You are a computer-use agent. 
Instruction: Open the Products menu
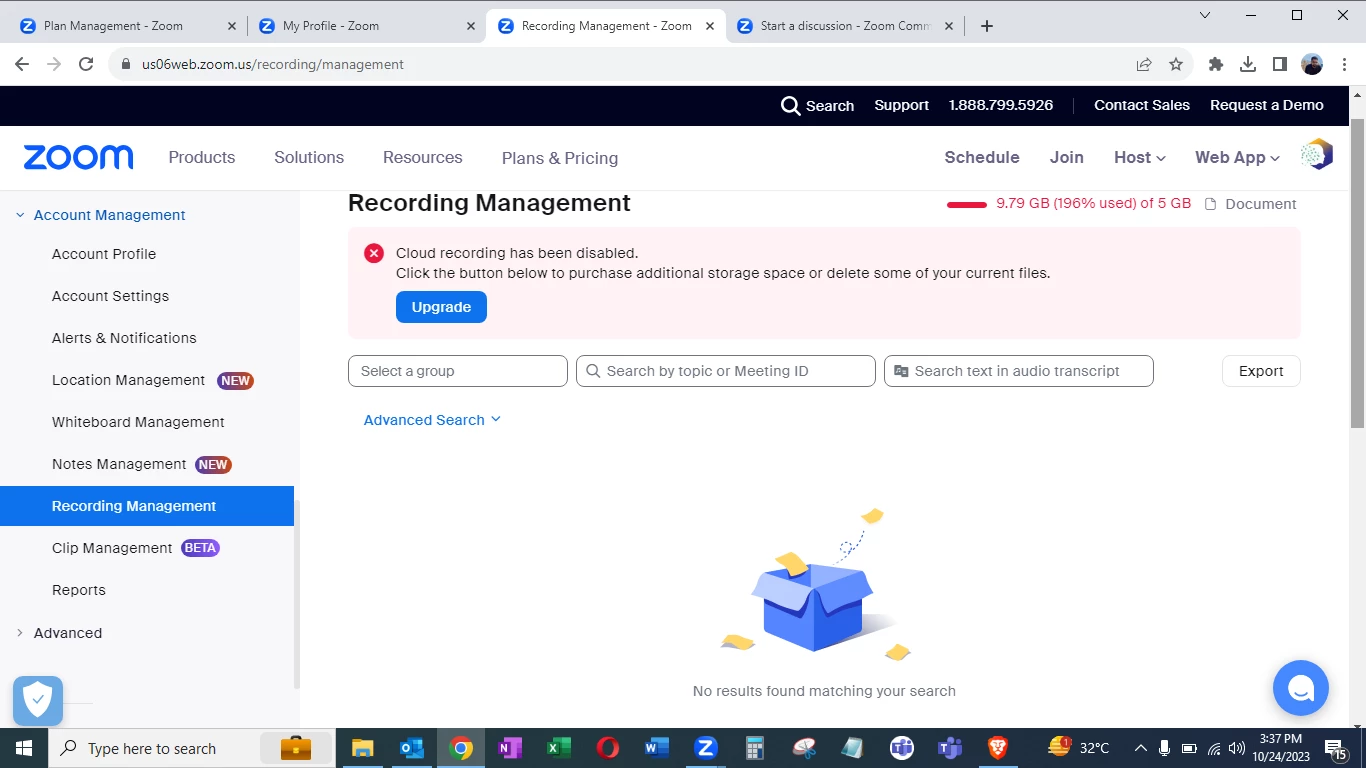coord(202,157)
